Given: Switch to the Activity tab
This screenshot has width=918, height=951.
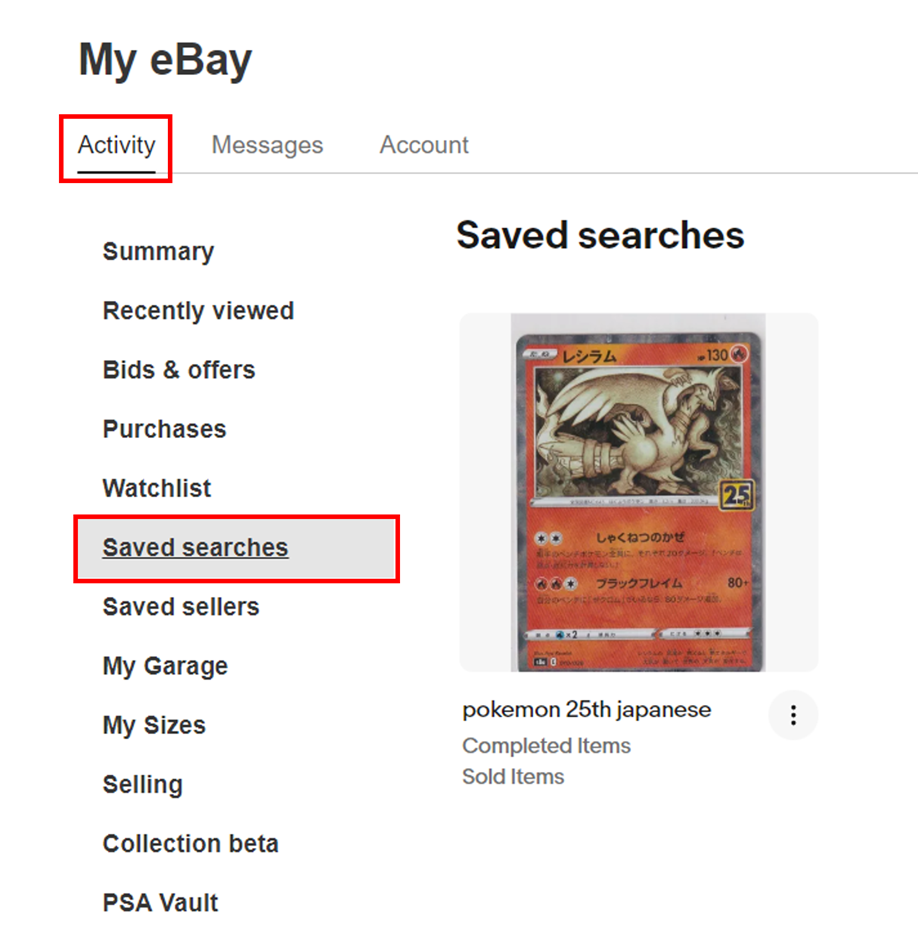Looking at the screenshot, I should [117, 146].
